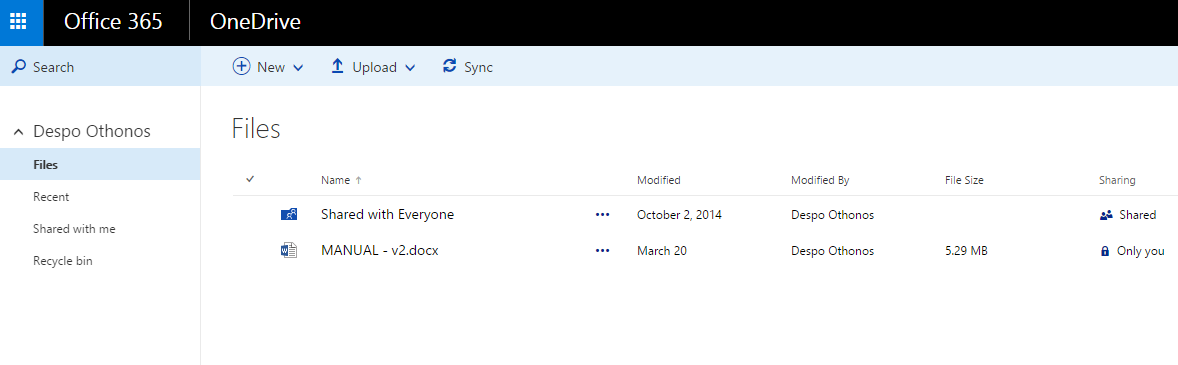Collapse the Despo Othonos section chevron
1178x365 pixels.
[x=20, y=132]
